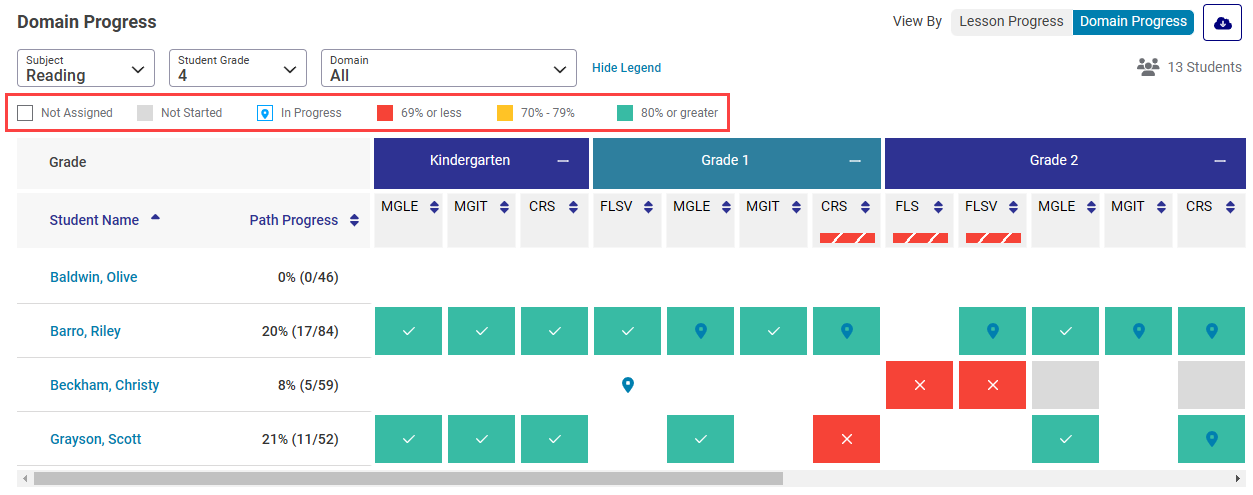Click the red 69% or less swatch
The image size is (1253, 495).
click(x=385, y=113)
